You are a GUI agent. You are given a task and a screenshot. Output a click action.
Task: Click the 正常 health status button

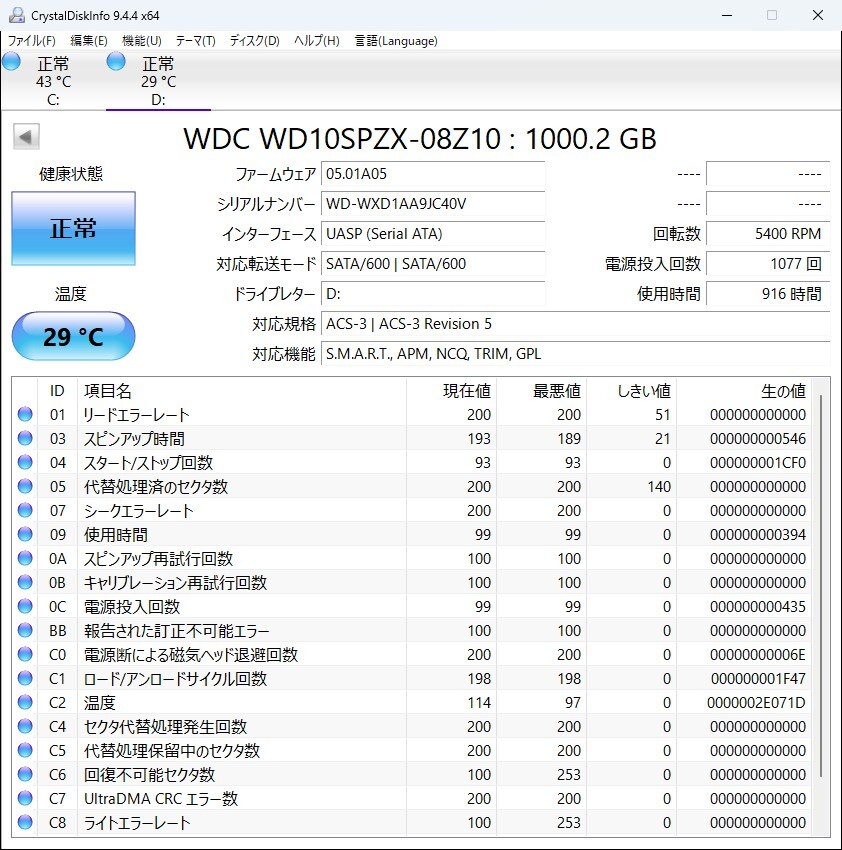coord(73,228)
